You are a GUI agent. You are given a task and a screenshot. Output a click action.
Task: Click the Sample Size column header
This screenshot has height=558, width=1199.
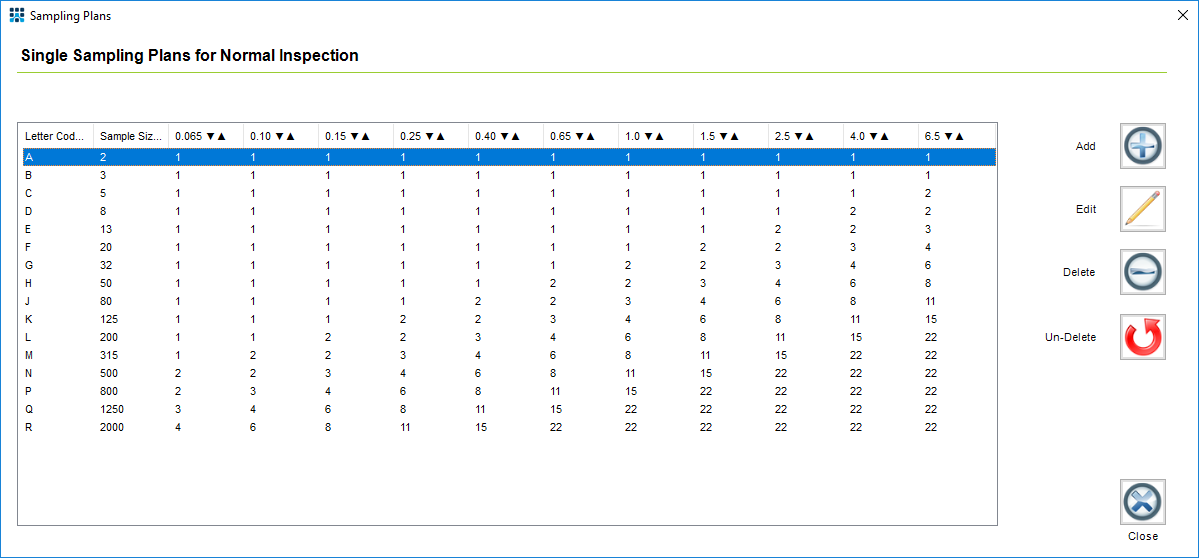coord(130,136)
